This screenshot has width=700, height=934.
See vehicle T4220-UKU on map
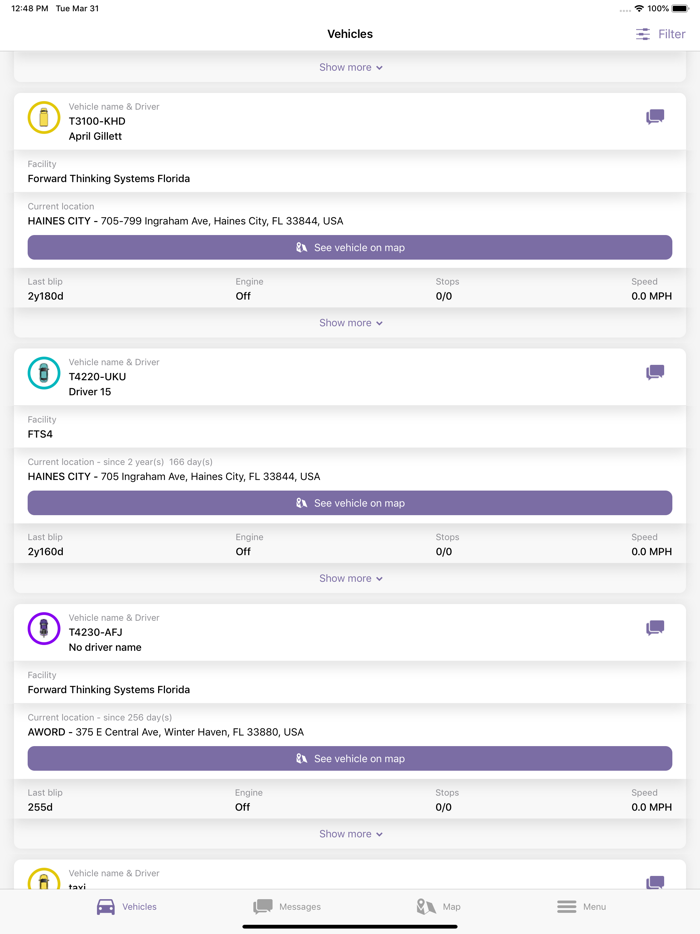coord(350,503)
